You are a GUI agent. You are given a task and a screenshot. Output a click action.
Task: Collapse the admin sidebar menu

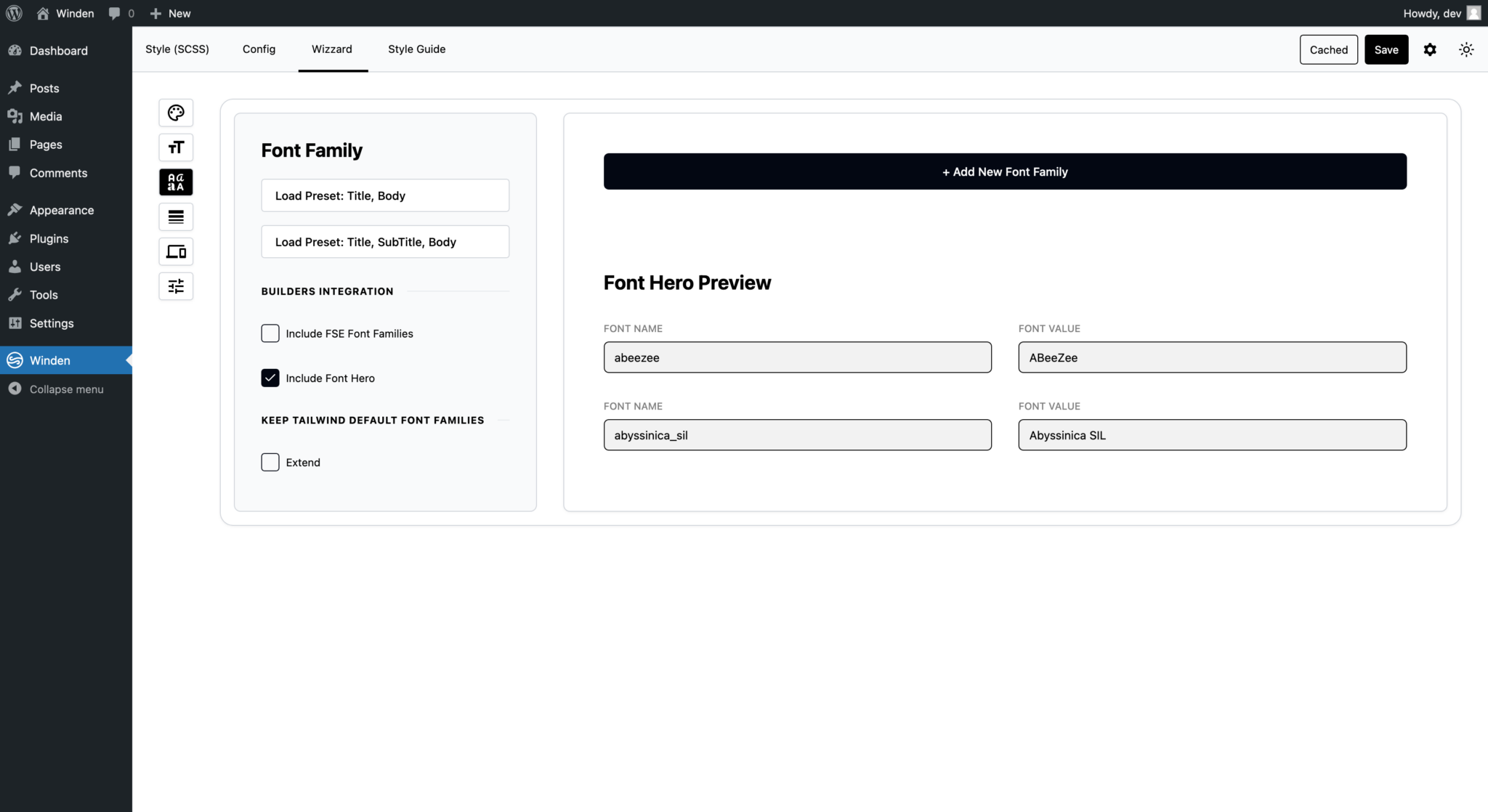(66, 389)
